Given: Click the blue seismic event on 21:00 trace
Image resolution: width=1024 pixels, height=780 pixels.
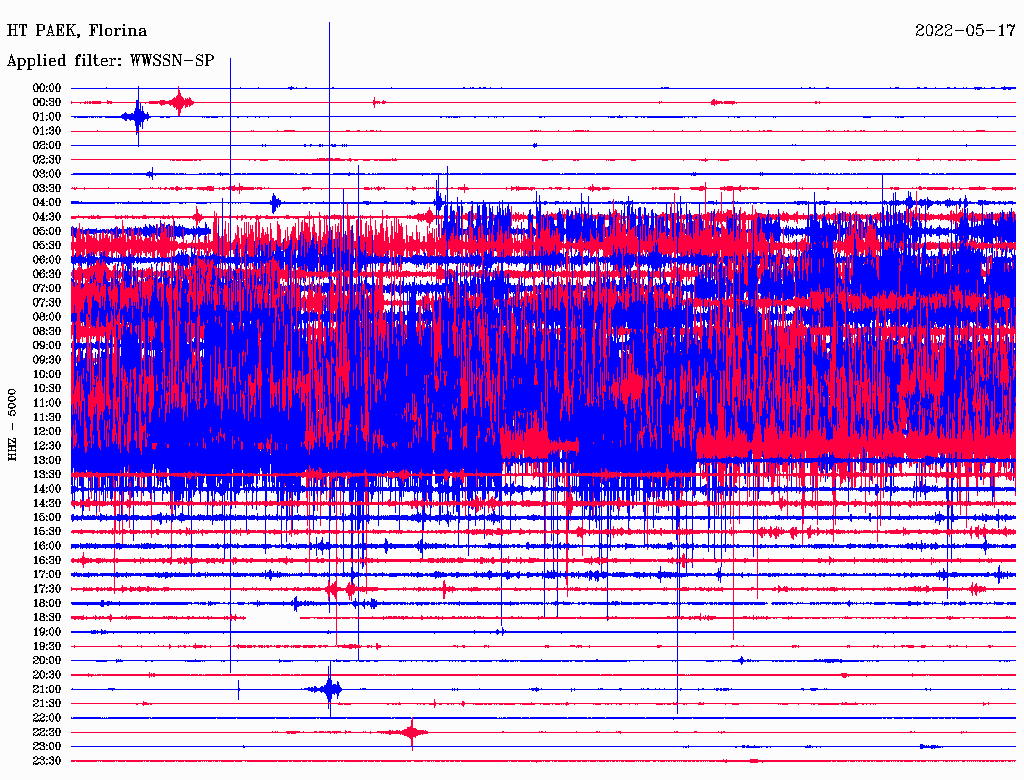Looking at the screenshot, I should tap(329, 689).
